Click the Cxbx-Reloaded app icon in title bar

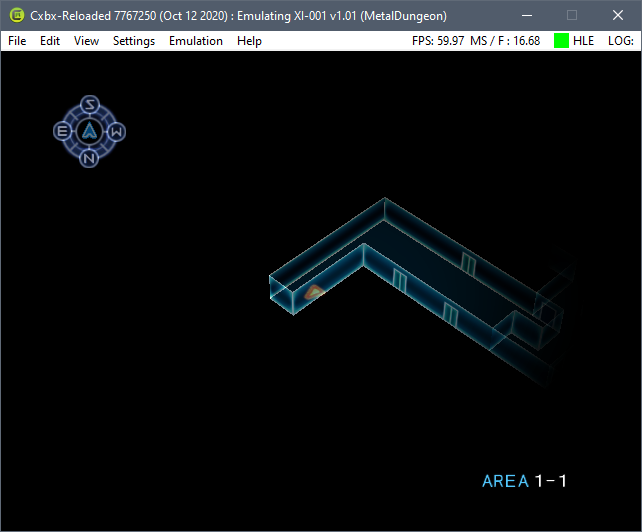[17, 16]
